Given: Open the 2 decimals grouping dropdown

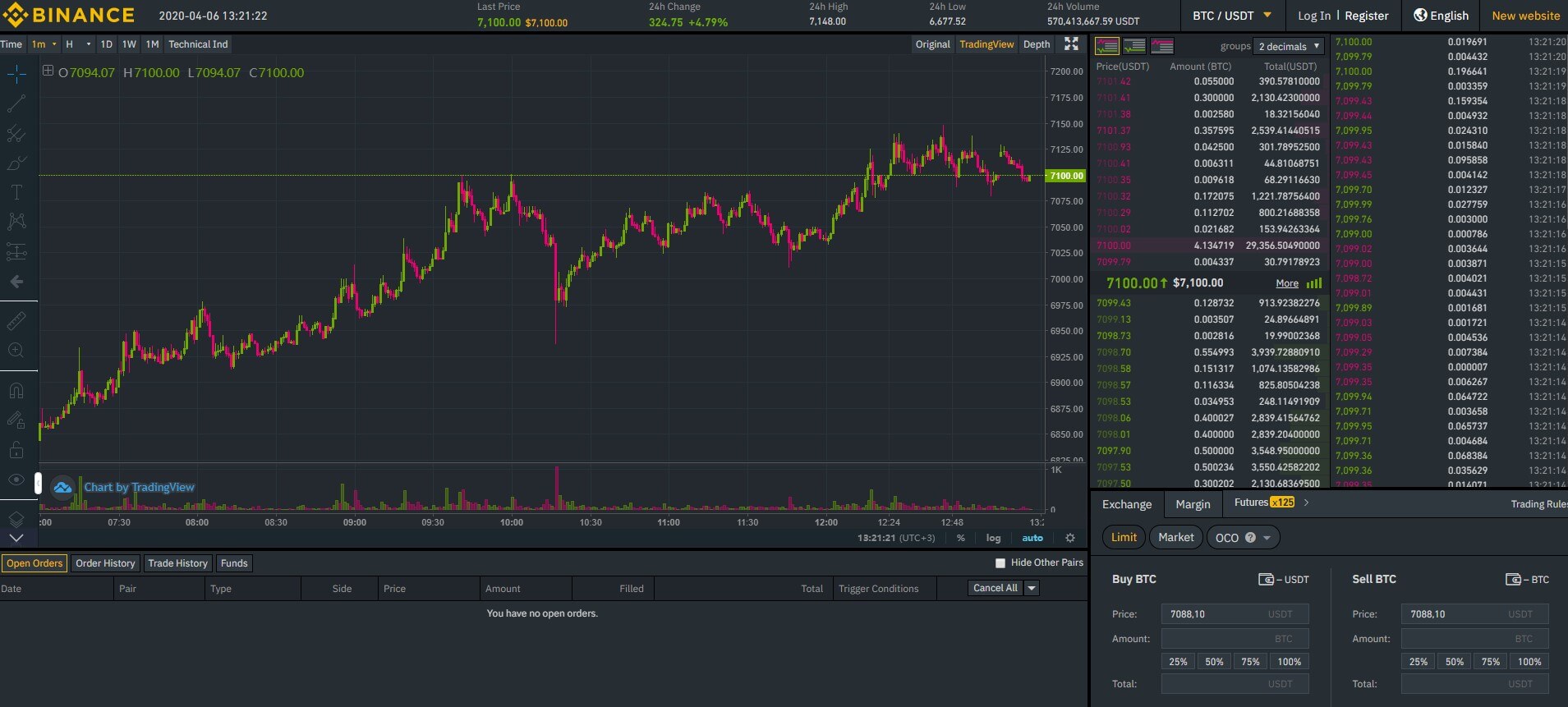Looking at the screenshot, I should pyautogui.click(x=1289, y=47).
